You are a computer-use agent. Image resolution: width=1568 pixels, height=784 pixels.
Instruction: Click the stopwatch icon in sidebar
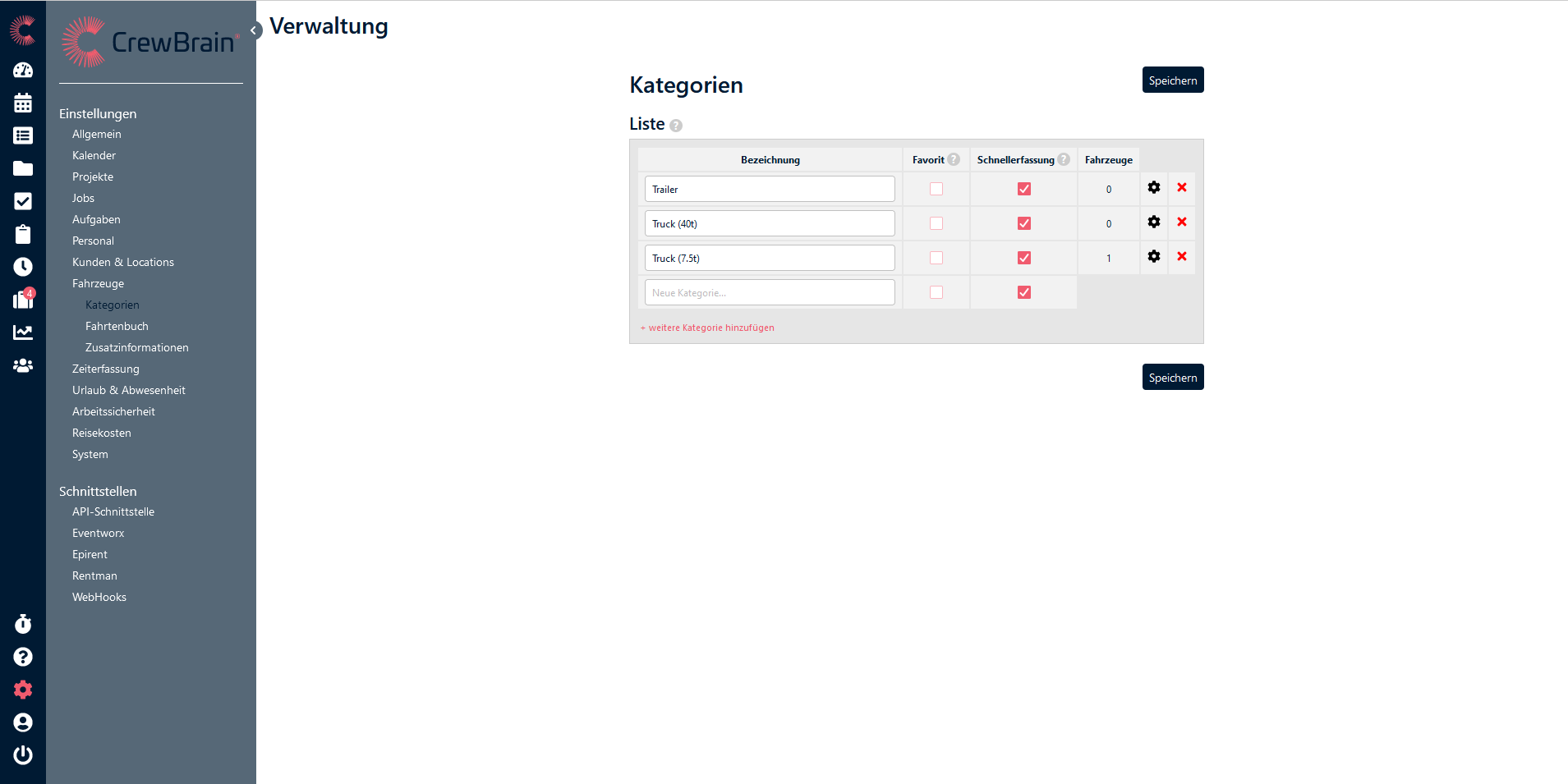(x=23, y=624)
